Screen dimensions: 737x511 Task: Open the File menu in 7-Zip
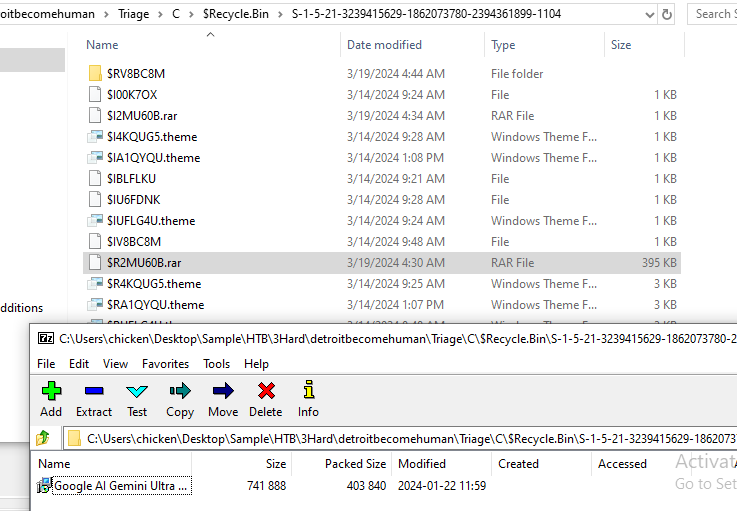point(46,364)
